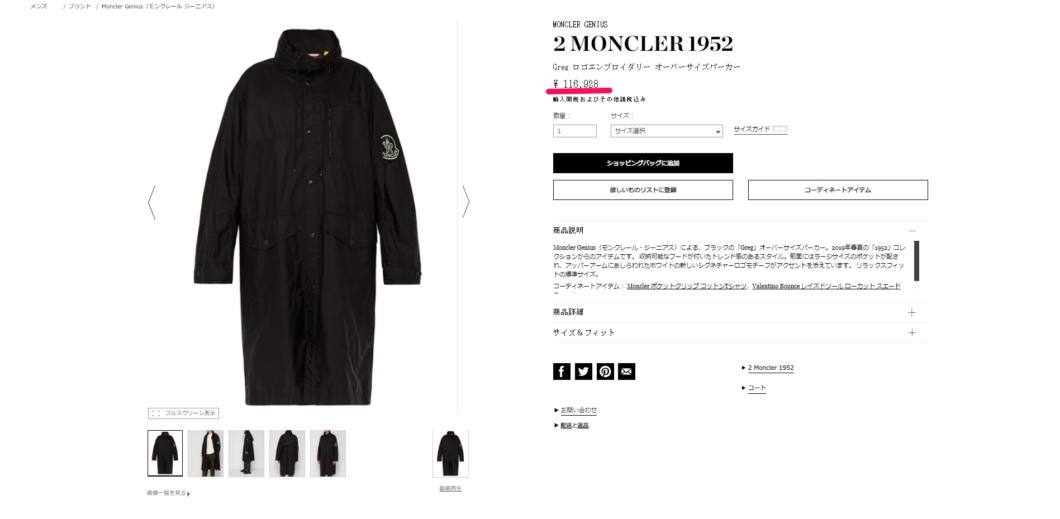Pin product with Pinterest icon

[x=605, y=371]
